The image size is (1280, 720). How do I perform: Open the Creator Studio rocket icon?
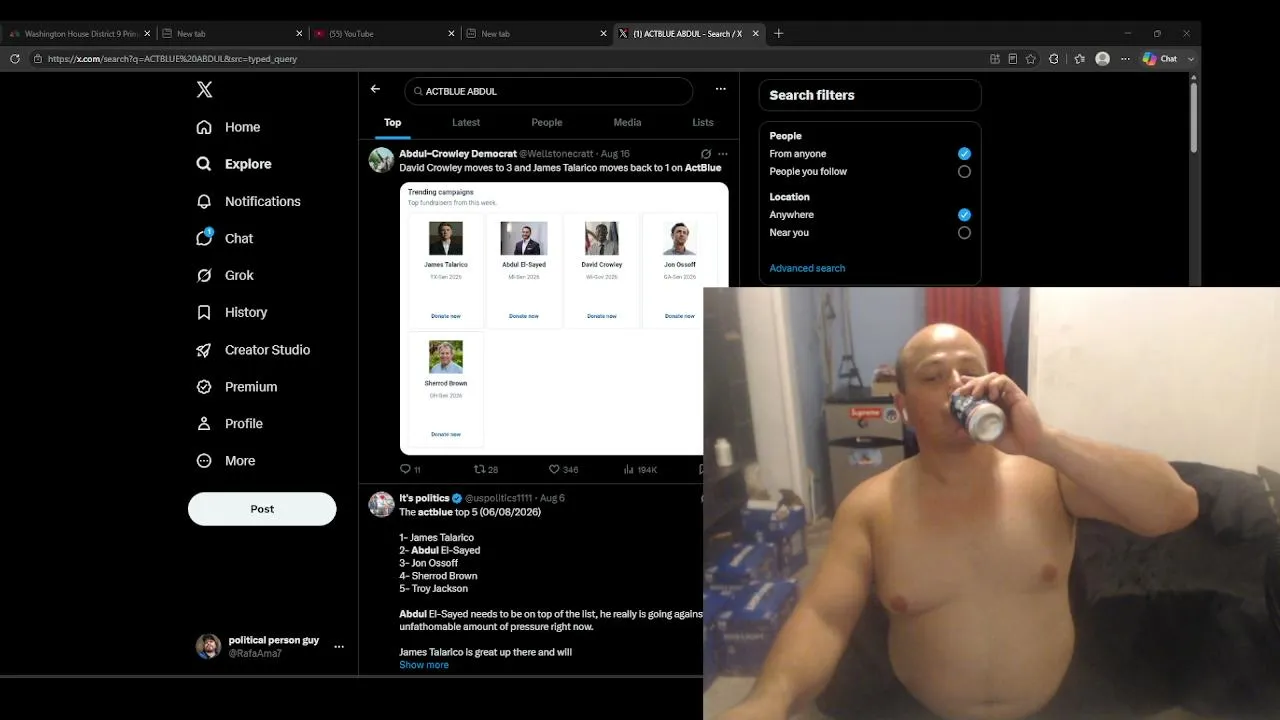pos(204,350)
